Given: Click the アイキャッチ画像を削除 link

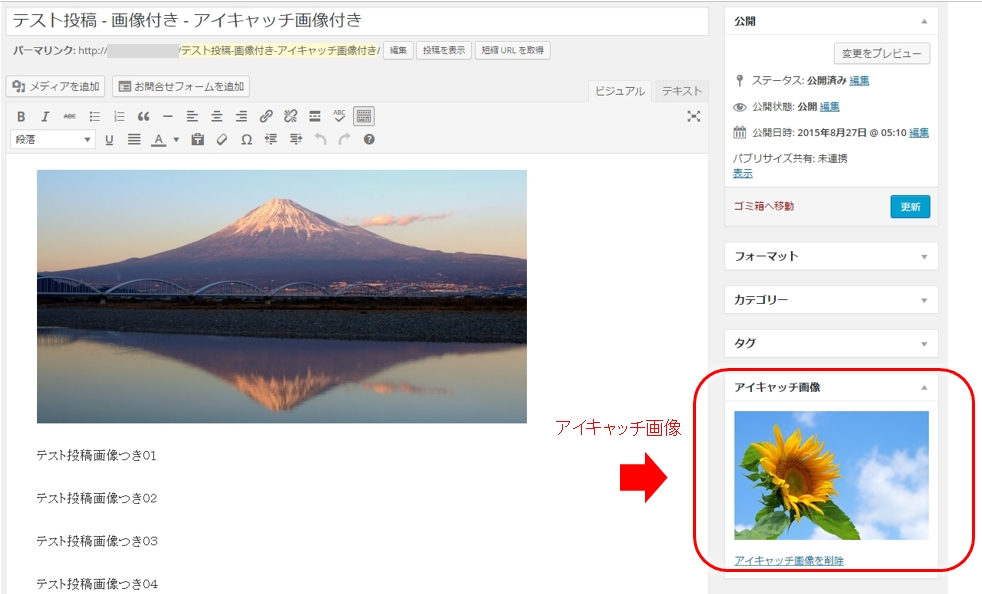Looking at the screenshot, I should [789, 561].
